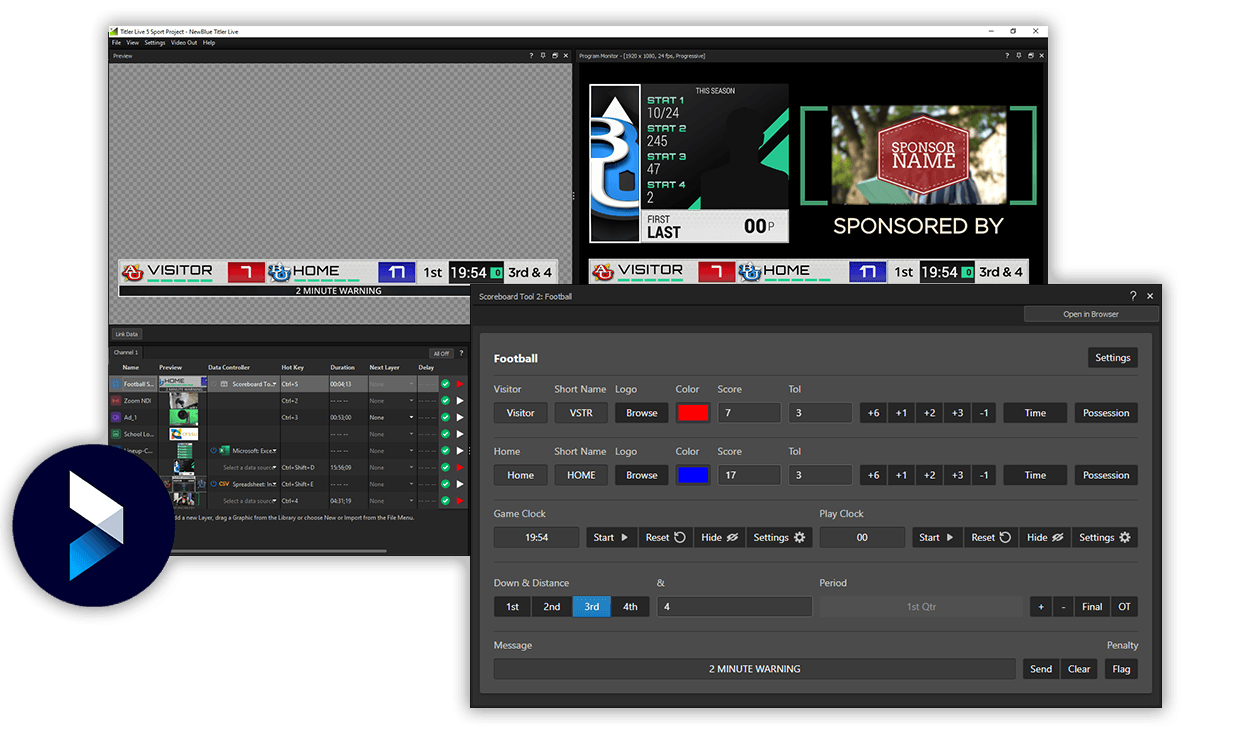
Task: Click the red play arrow on Football layer
Action: pyautogui.click(x=460, y=384)
